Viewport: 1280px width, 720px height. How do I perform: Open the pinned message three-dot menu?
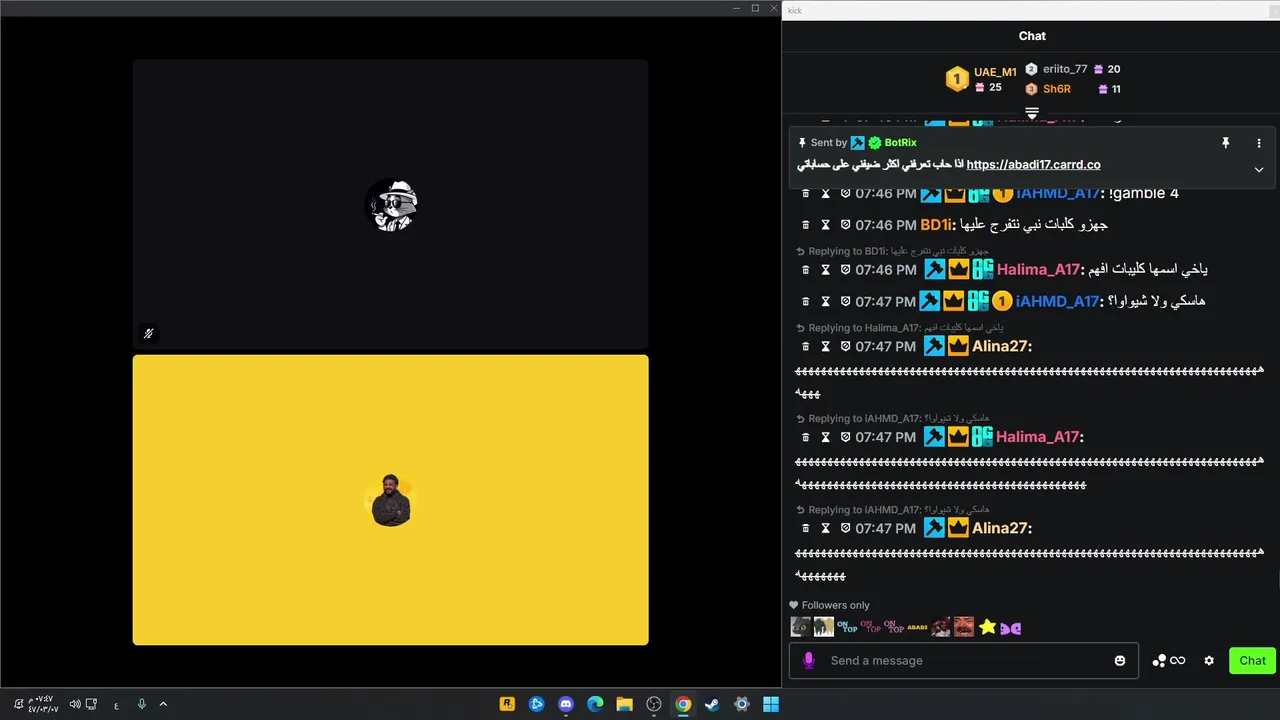click(1259, 143)
